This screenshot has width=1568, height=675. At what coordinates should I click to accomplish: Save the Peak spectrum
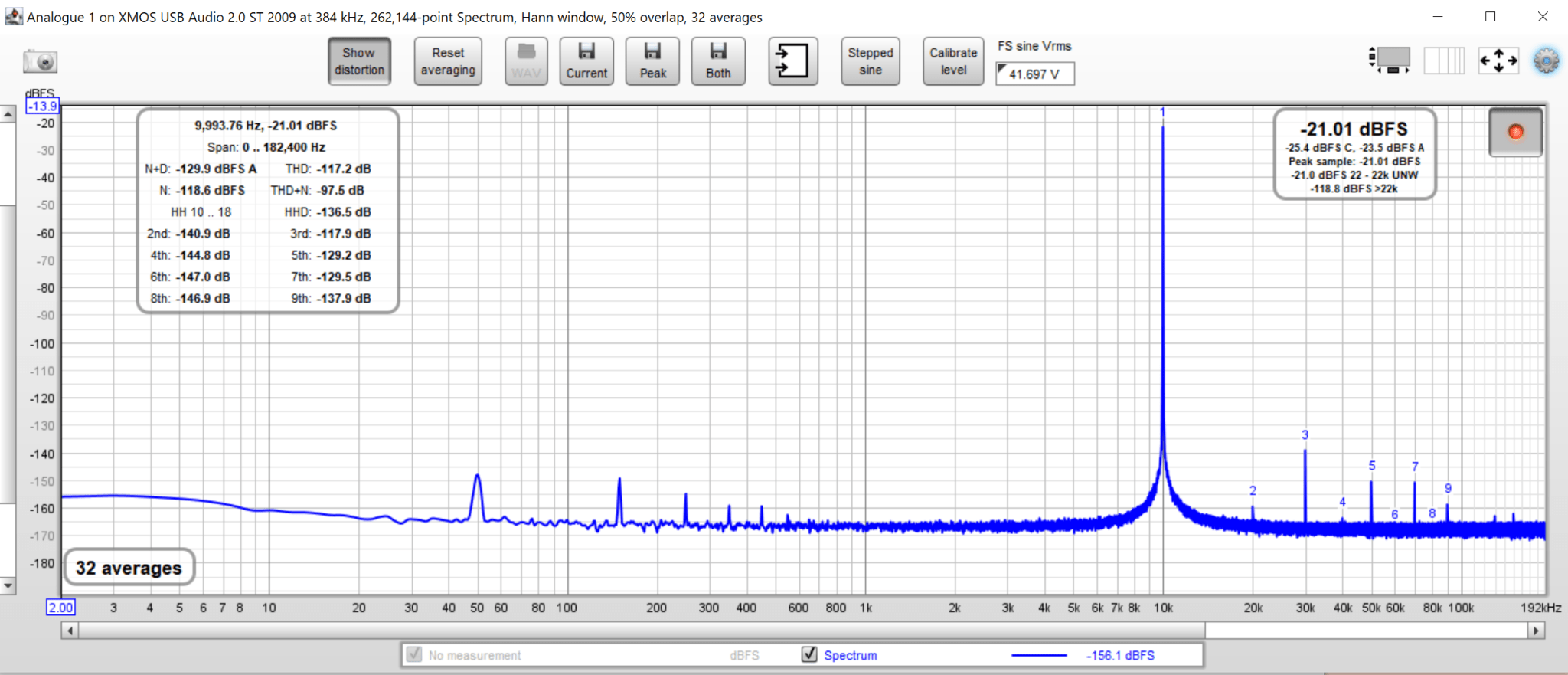coord(652,61)
